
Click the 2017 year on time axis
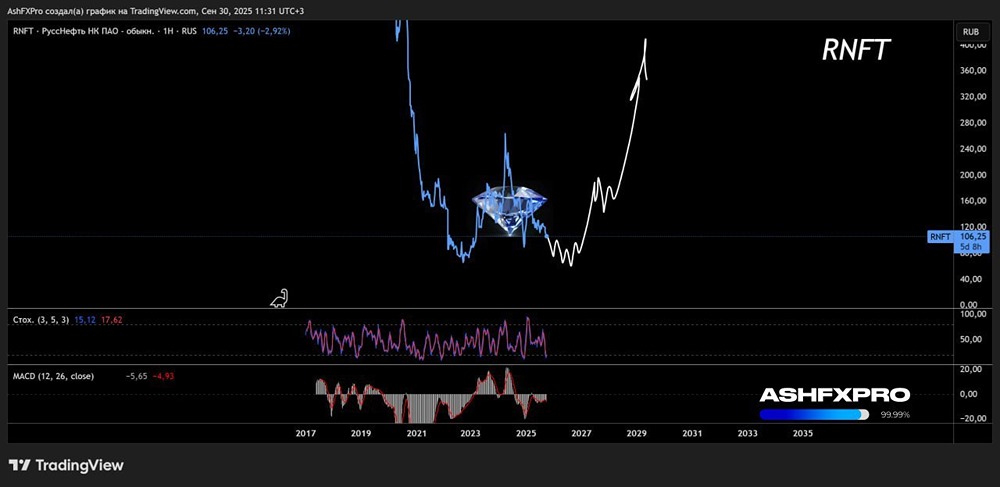pyautogui.click(x=305, y=433)
